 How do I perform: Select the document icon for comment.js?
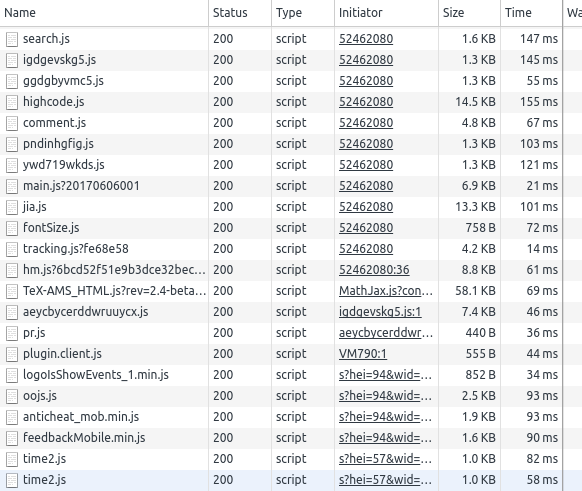click(12, 123)
